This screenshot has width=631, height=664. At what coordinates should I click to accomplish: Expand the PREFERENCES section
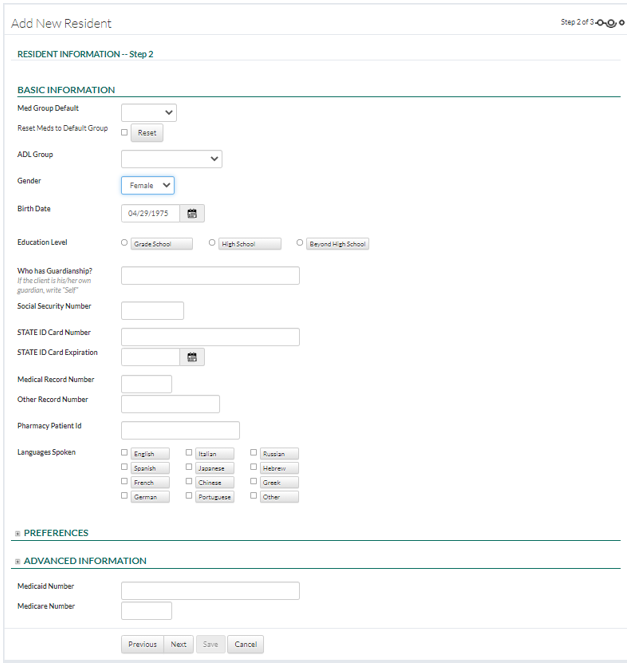click(17, 534)
